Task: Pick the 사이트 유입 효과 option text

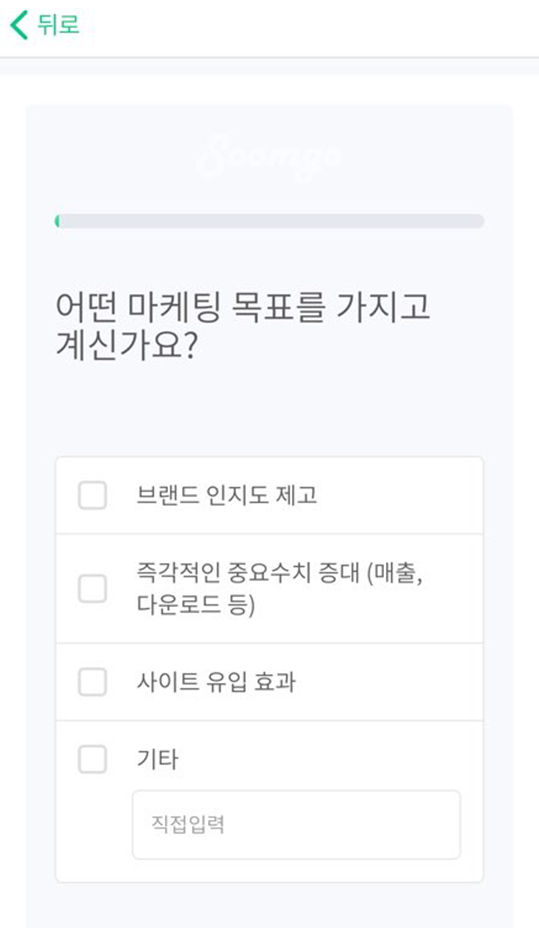Action: click(216, 682)
